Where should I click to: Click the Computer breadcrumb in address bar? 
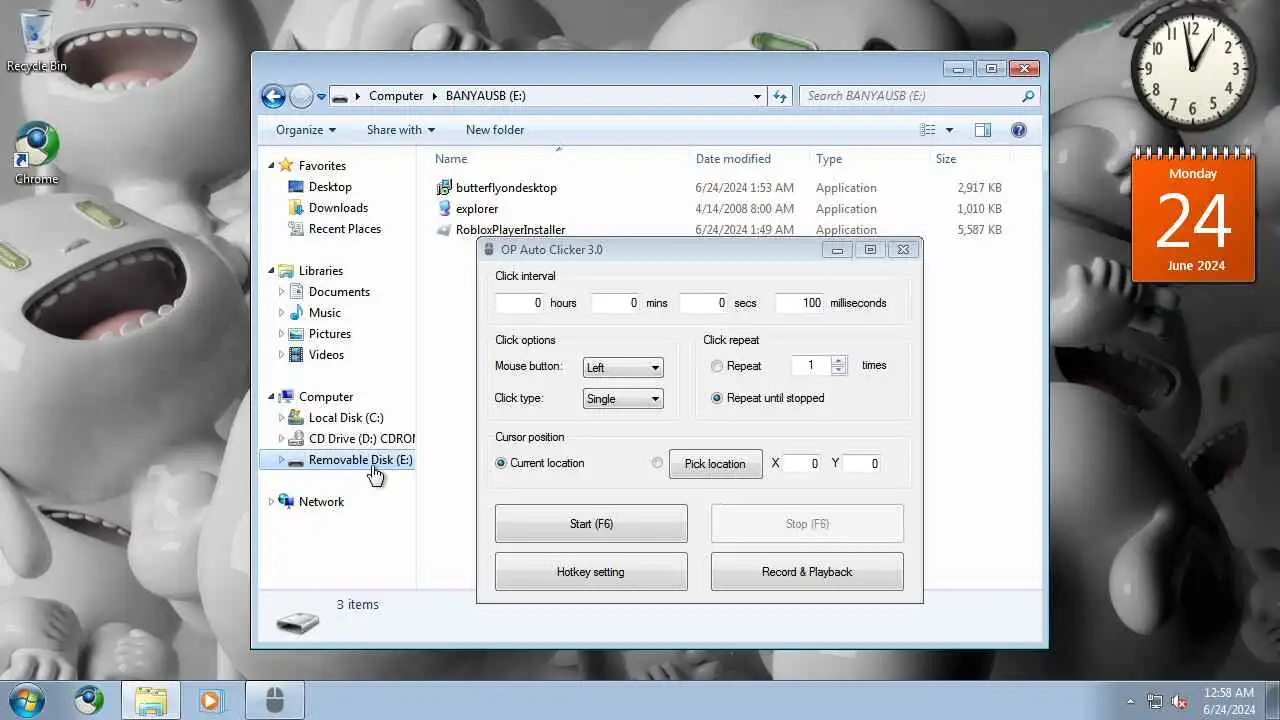396,96
